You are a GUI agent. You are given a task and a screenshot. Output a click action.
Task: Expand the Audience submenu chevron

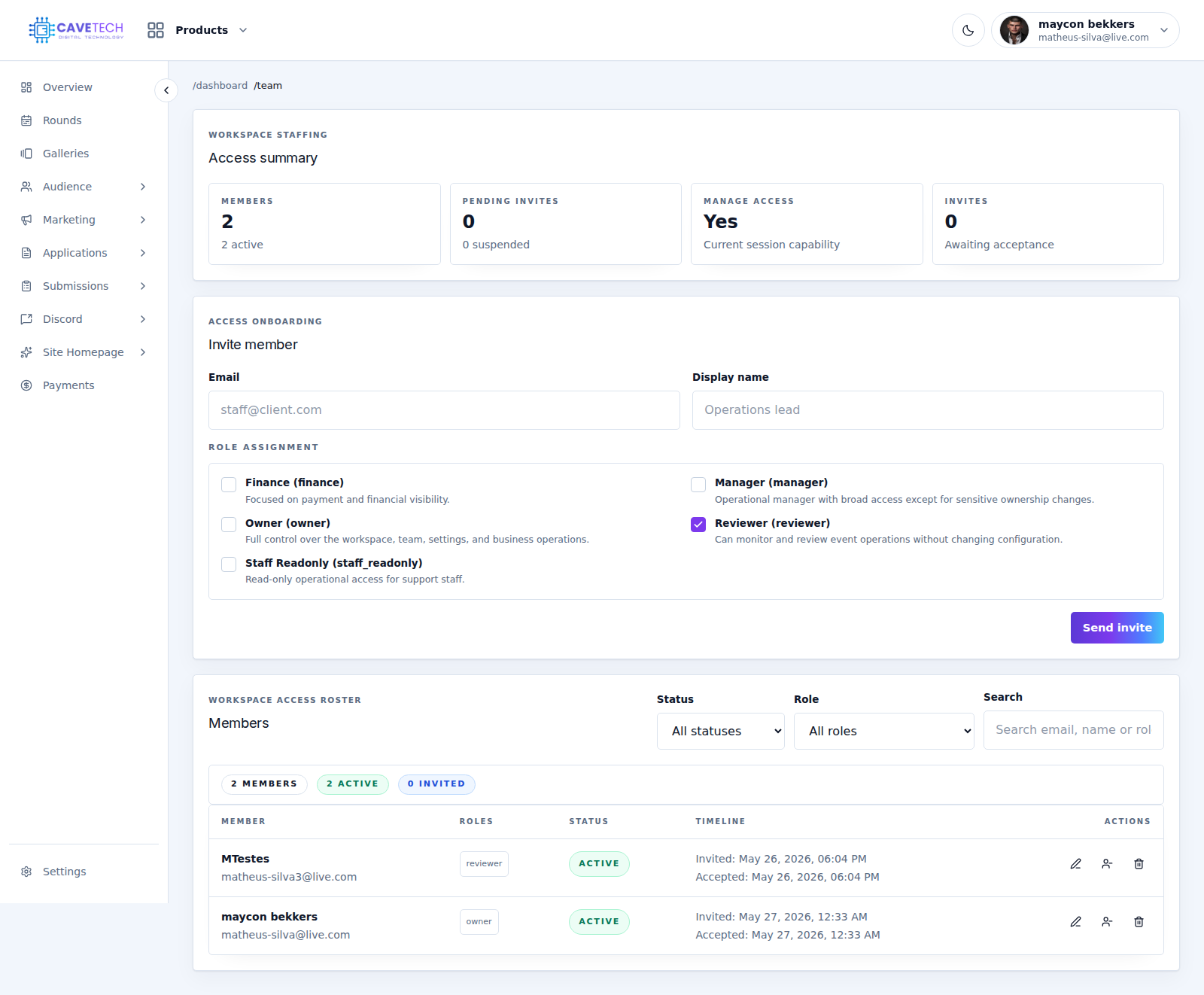143,187
